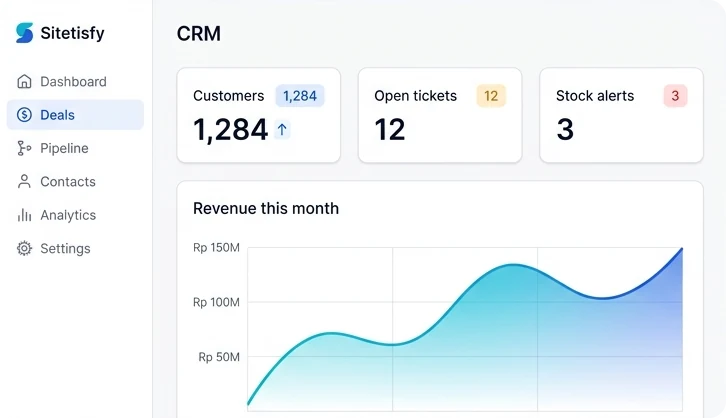The height and width of the screenshot is (418, 726).
Task: Click the Dashboard home icon
Action: (24, 81)
